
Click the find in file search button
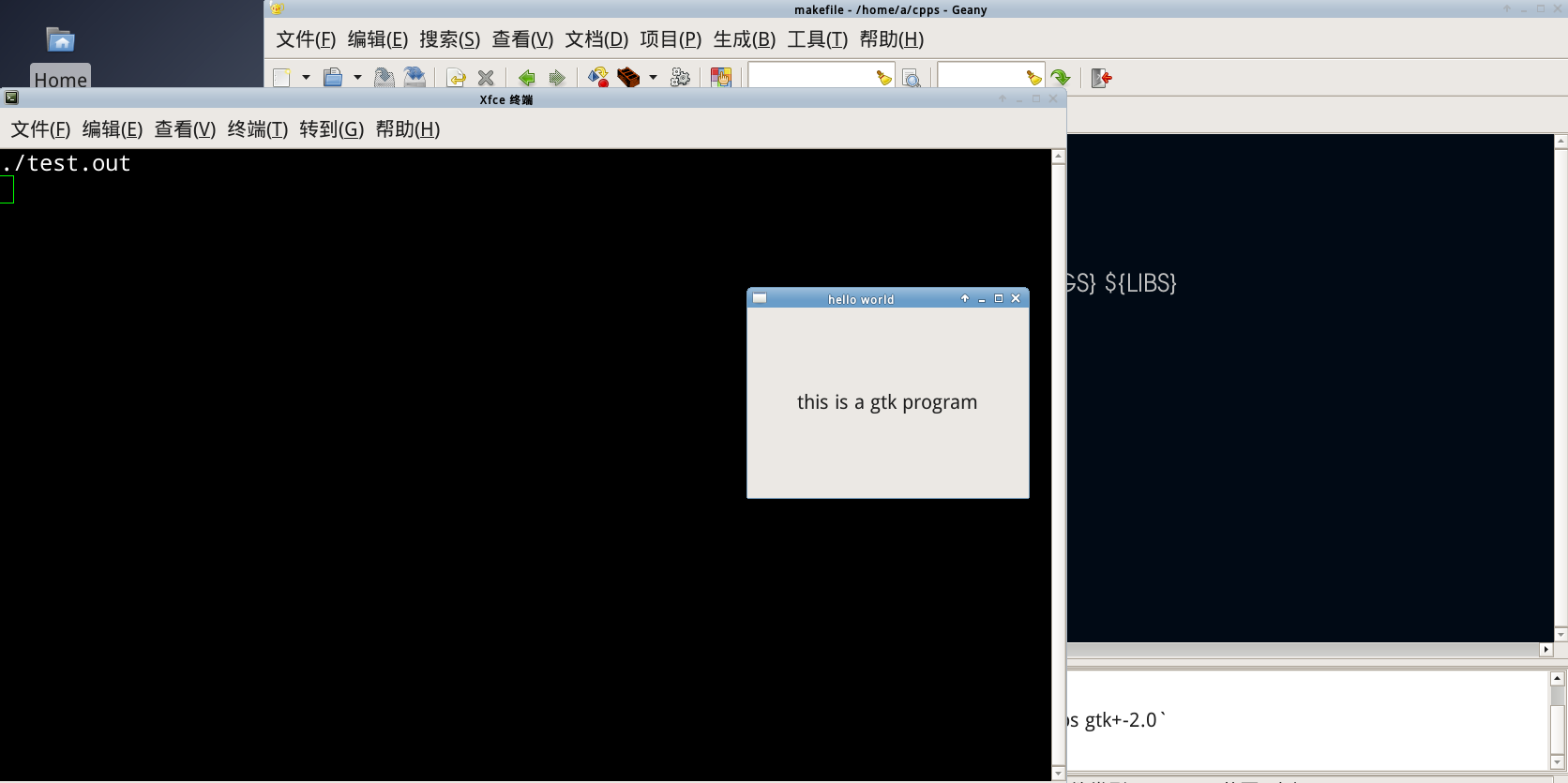(x=911, y=78)
